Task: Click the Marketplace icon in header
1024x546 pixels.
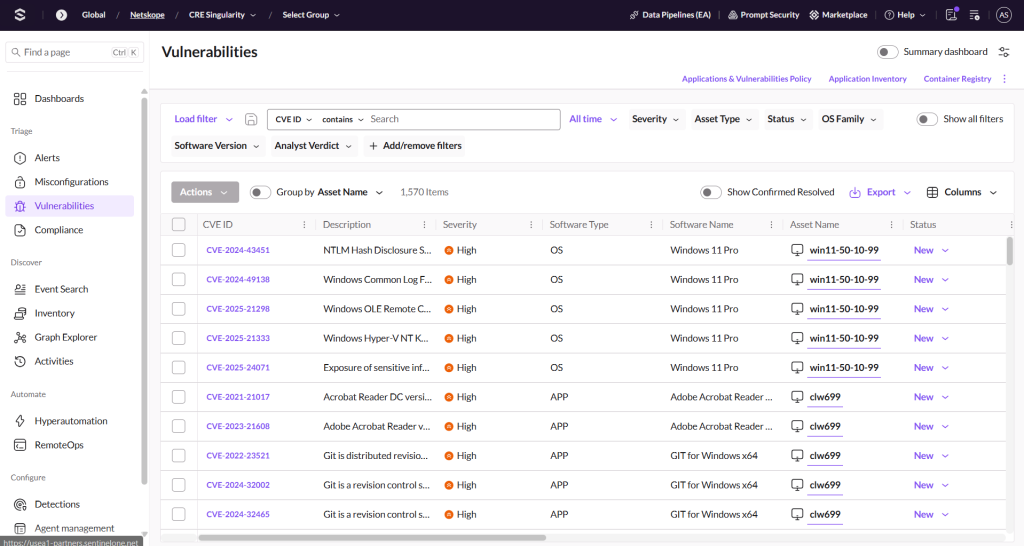Action: click(x=814, y=14)
